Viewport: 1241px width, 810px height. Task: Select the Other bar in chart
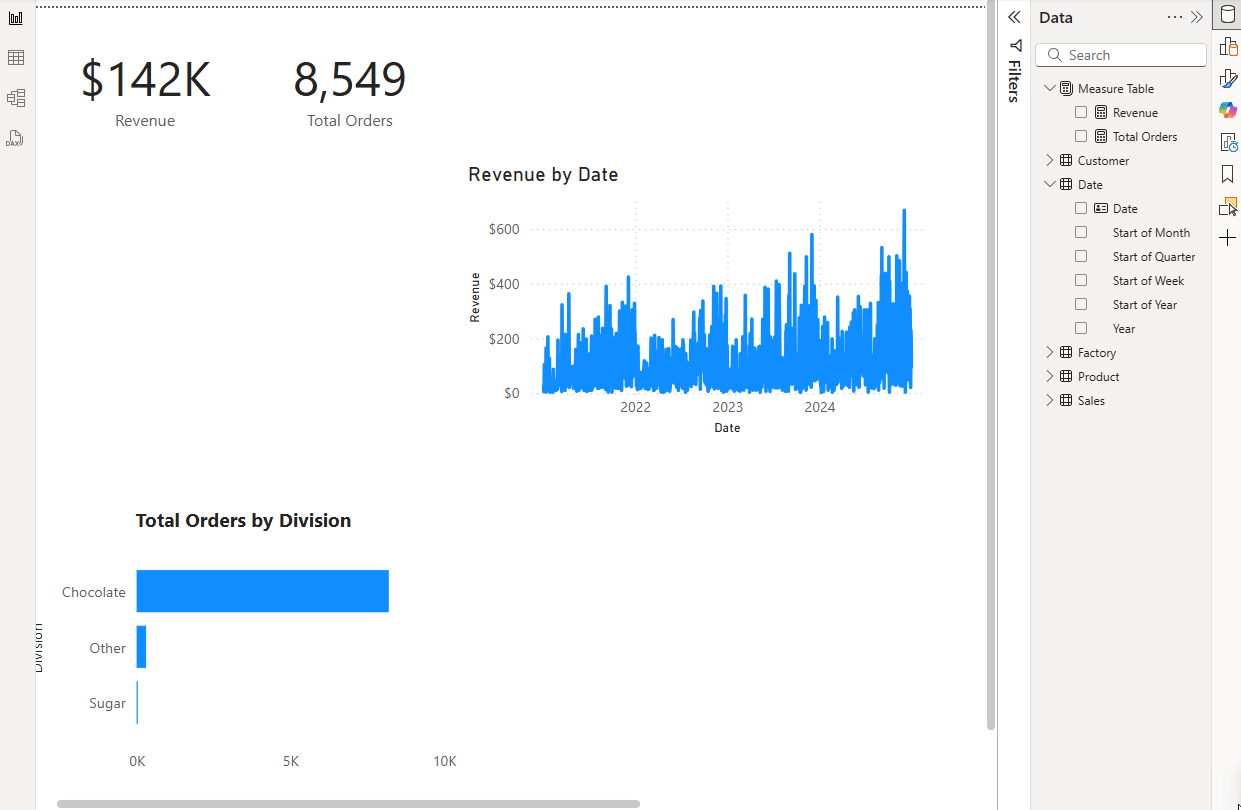tap(142, 648)
